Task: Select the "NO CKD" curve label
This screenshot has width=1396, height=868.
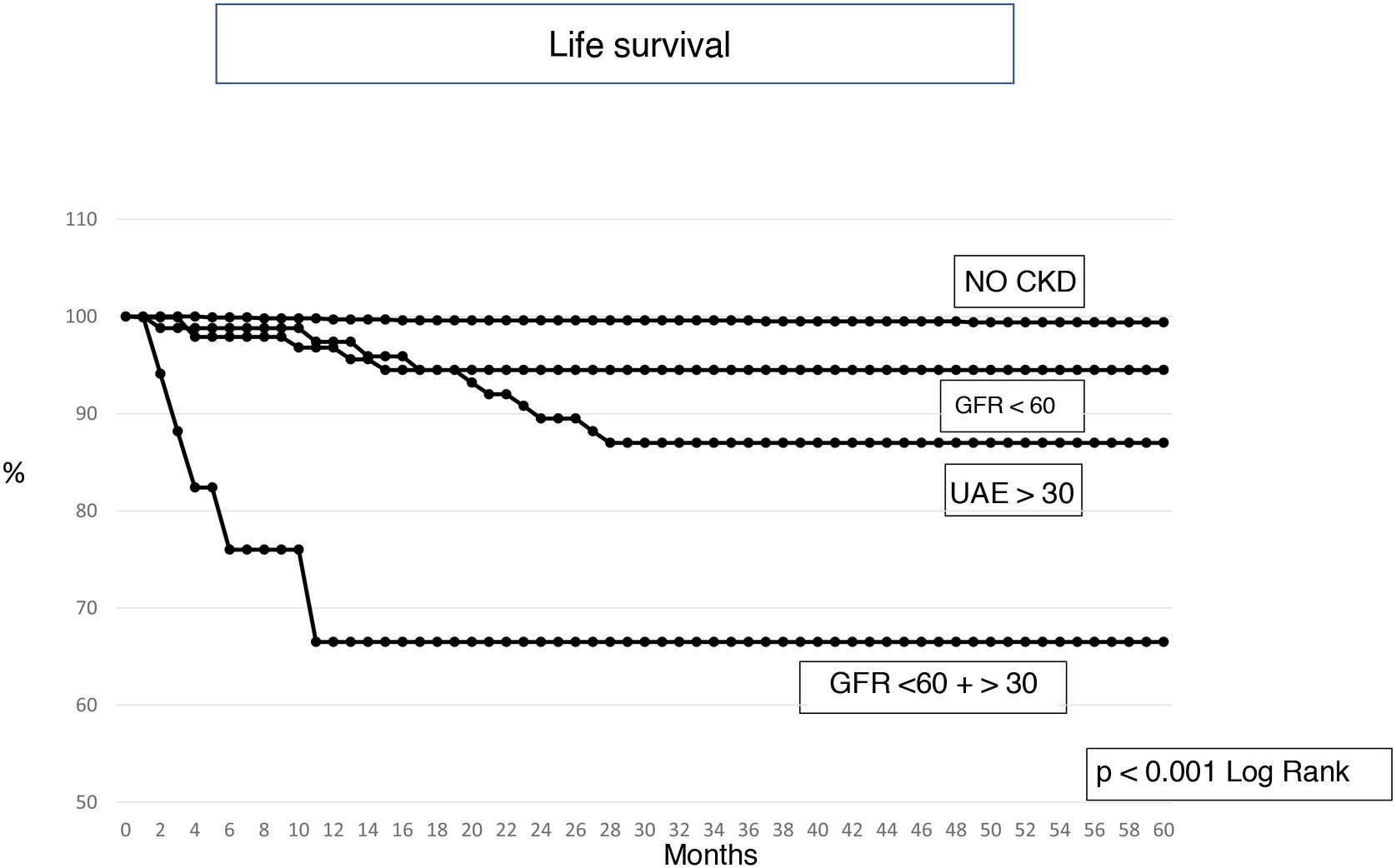Action: click(x=1018, y=282)
